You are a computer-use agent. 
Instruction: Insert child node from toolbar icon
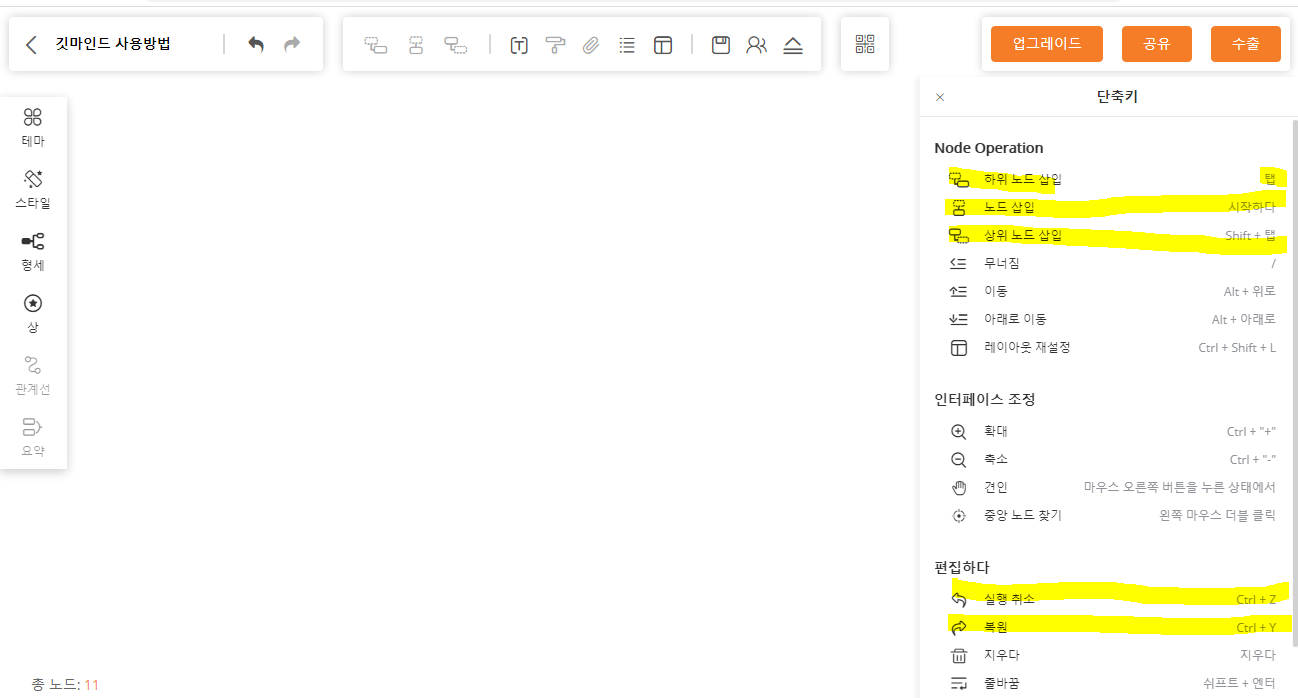(376, 45)
